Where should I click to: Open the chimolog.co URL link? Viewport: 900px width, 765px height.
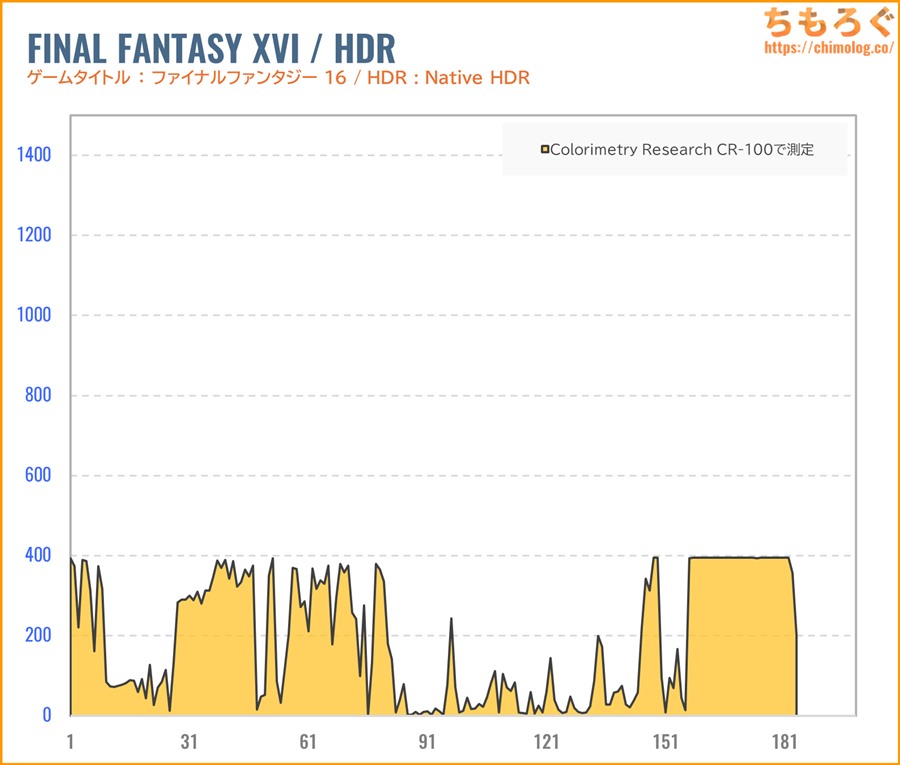pos(827,47)
